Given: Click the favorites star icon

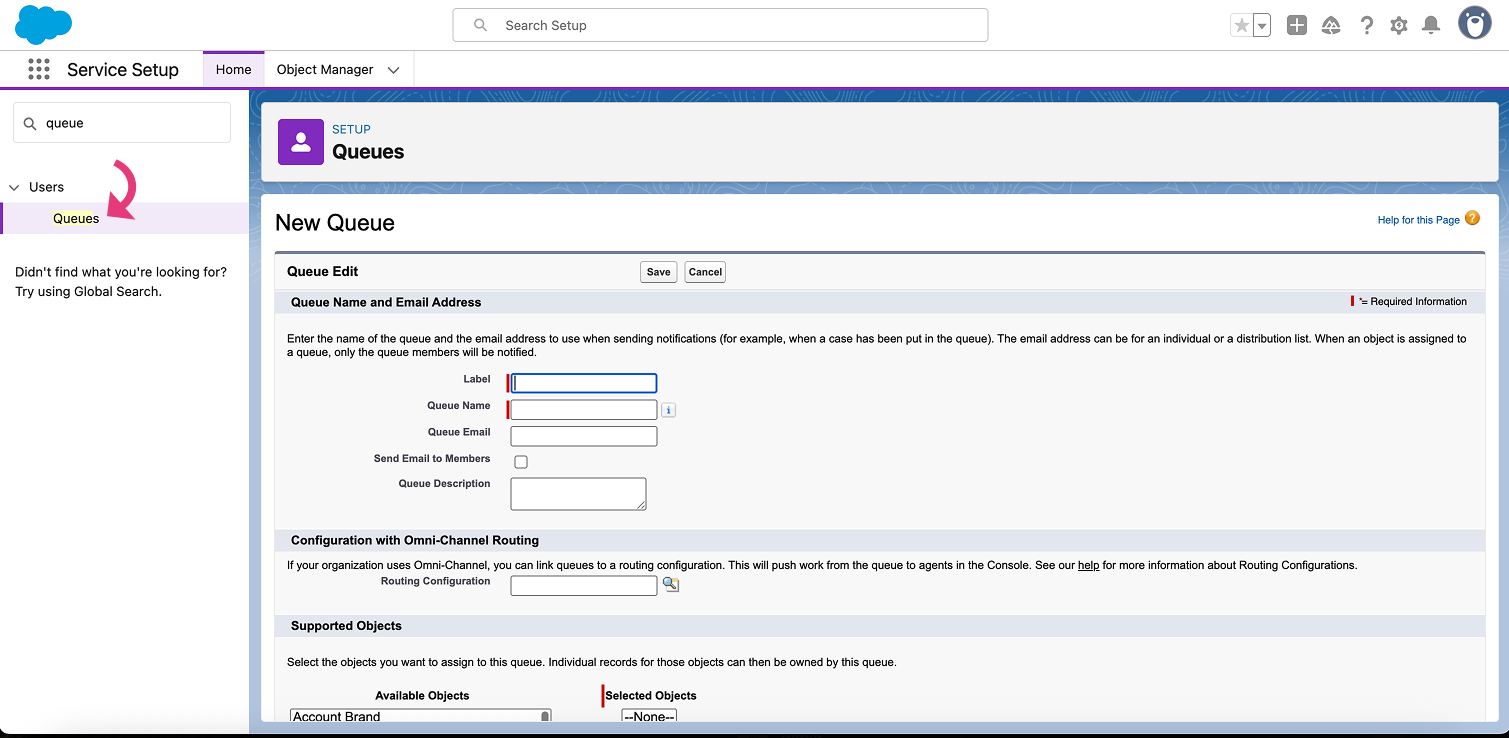Looking at the screenshot, I should pyautogui.click(x=1241, y=26).
